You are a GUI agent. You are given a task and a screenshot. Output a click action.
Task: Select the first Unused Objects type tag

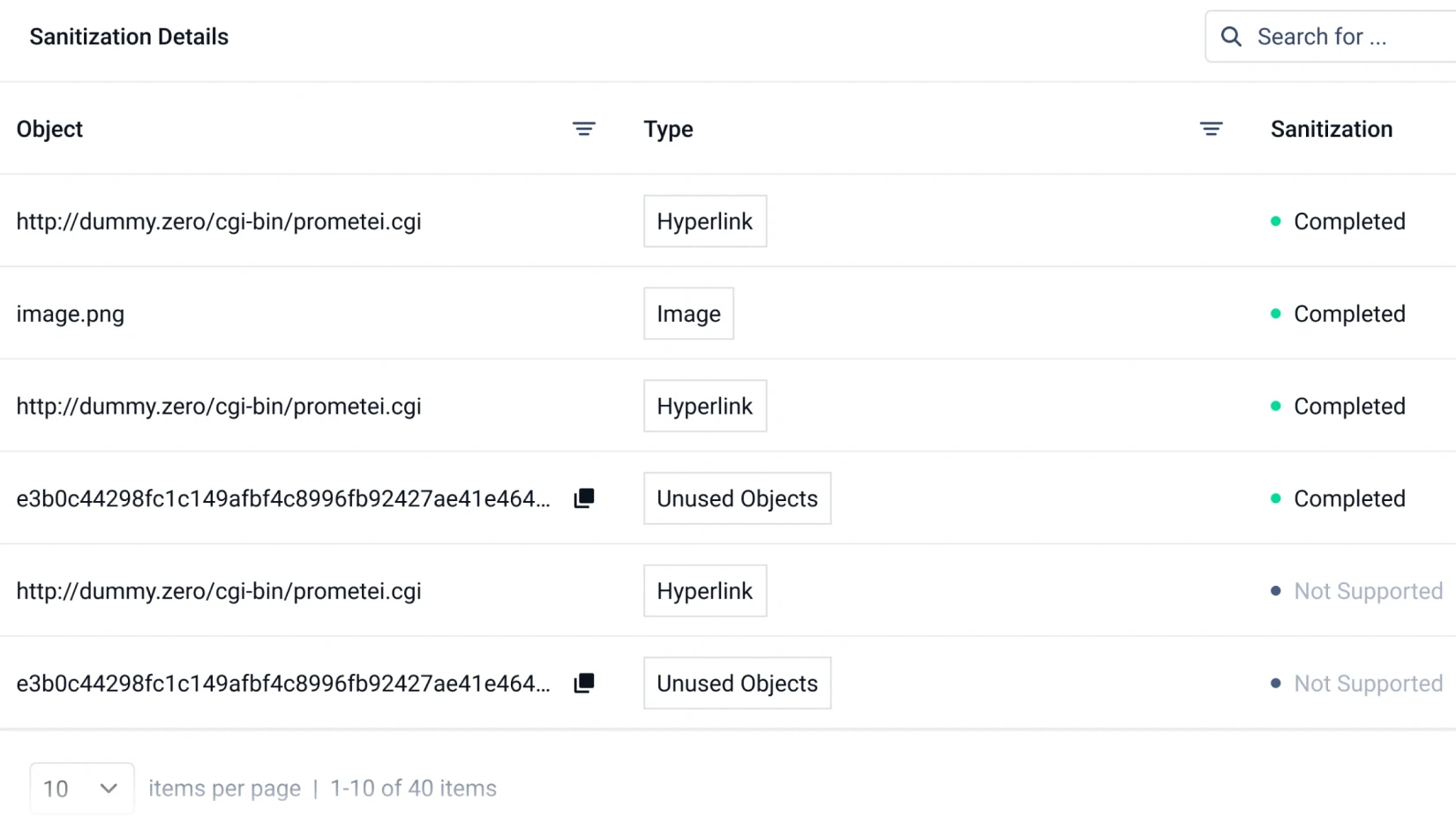tap(737, 498)
